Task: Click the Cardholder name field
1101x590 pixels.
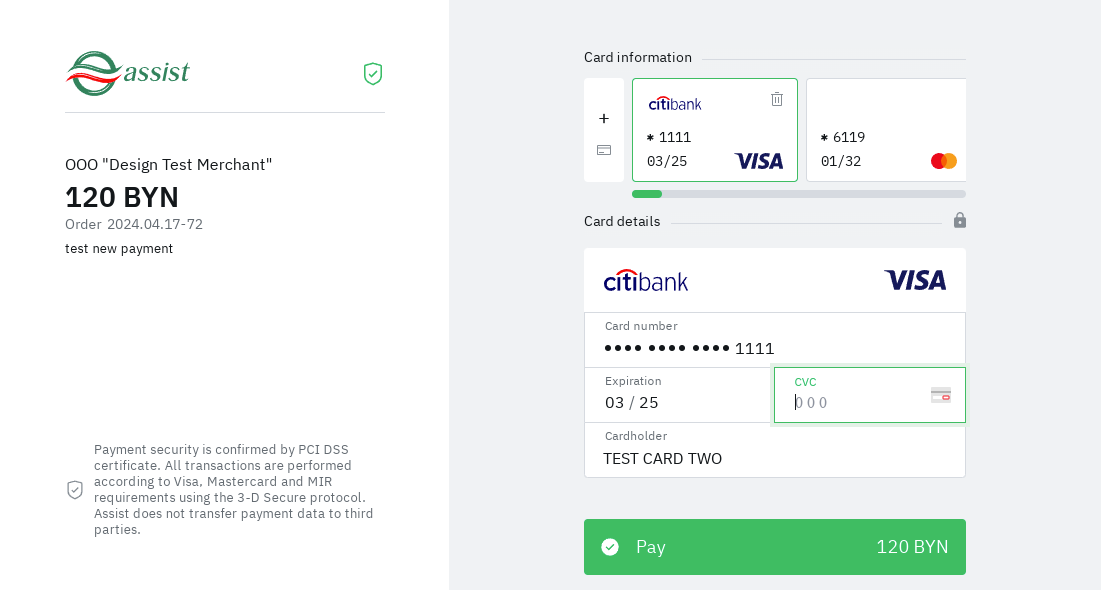Action: [774, 458]
